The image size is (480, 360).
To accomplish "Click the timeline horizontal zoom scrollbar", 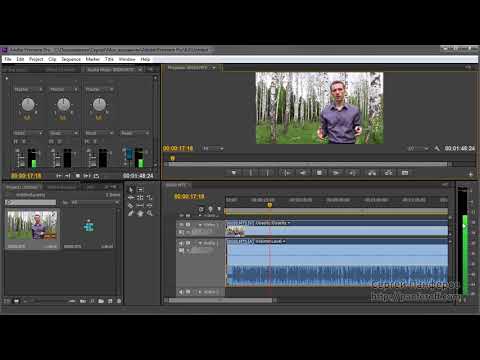I will [220, 300].
